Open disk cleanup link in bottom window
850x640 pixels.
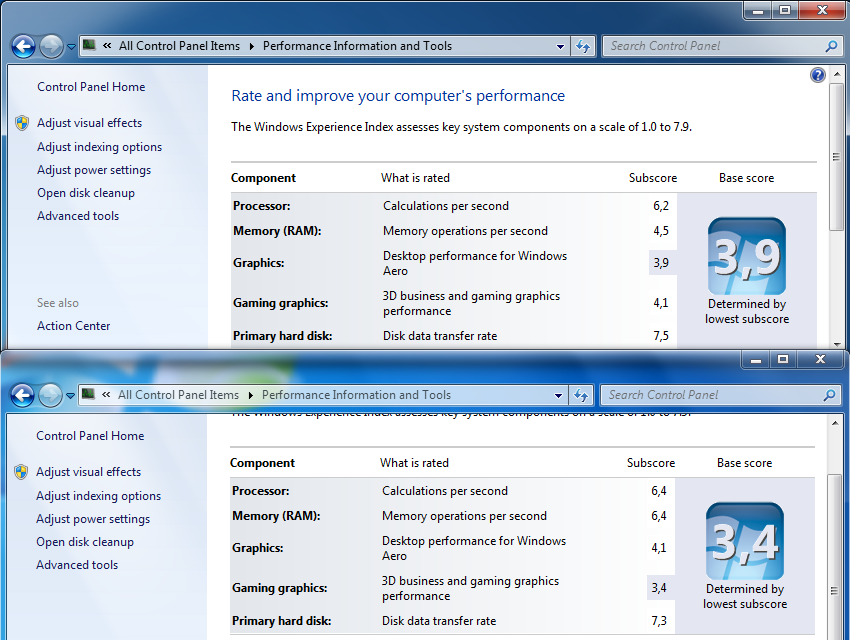(x=85, y=542)
